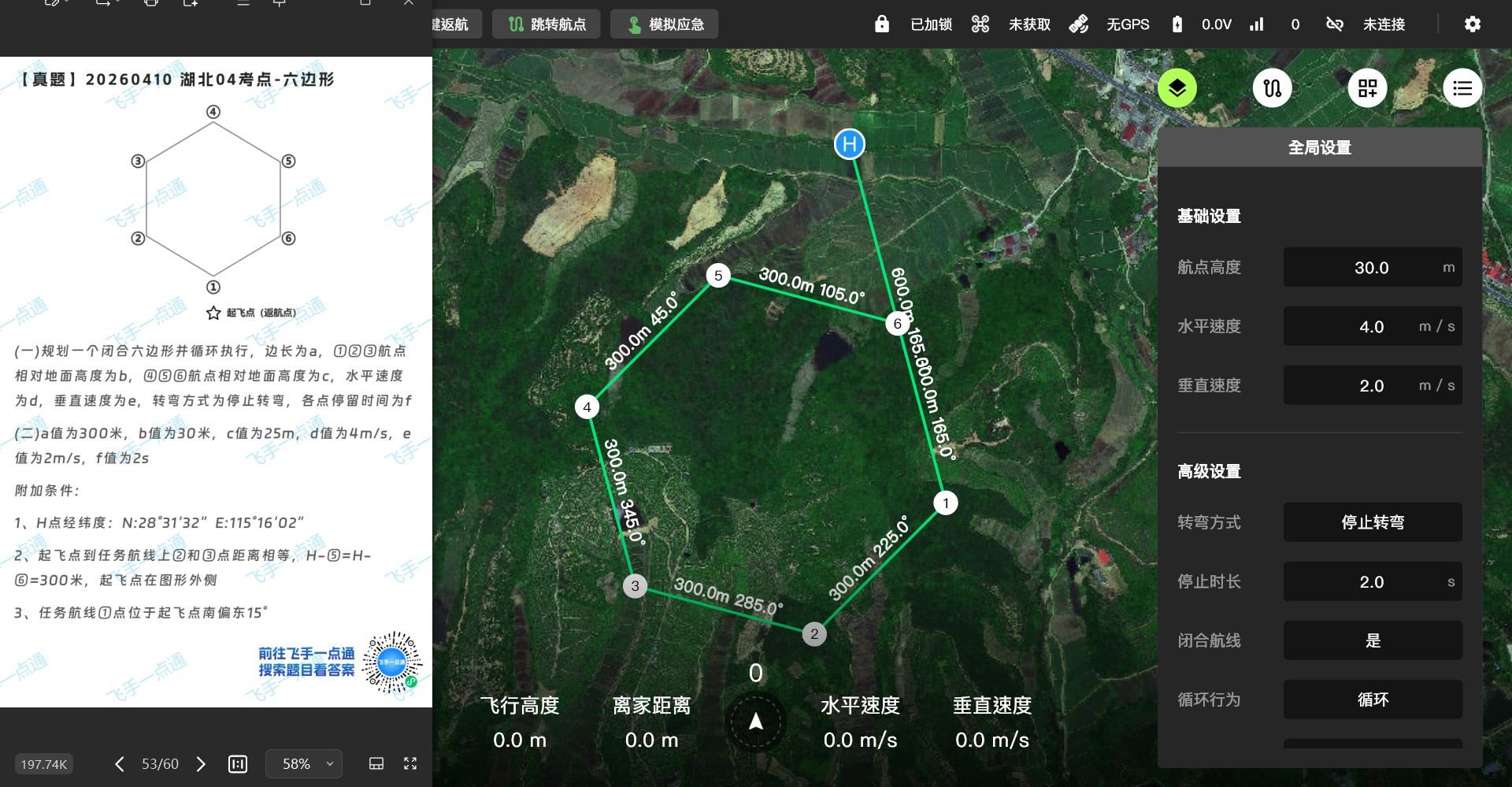
Task: Click the route planning icon button
Action: click(1272, 88)
